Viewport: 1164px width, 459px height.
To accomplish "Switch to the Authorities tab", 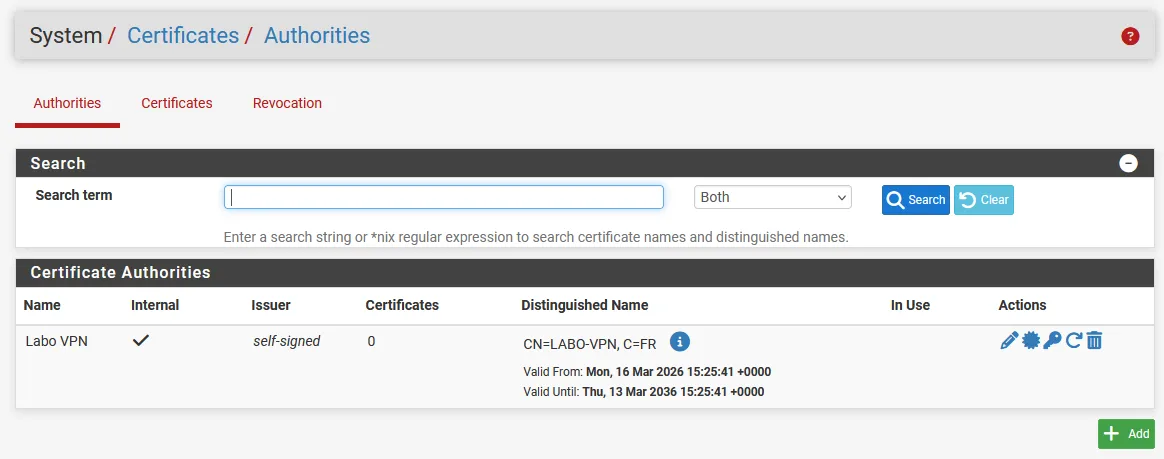I will coord(67,103).
